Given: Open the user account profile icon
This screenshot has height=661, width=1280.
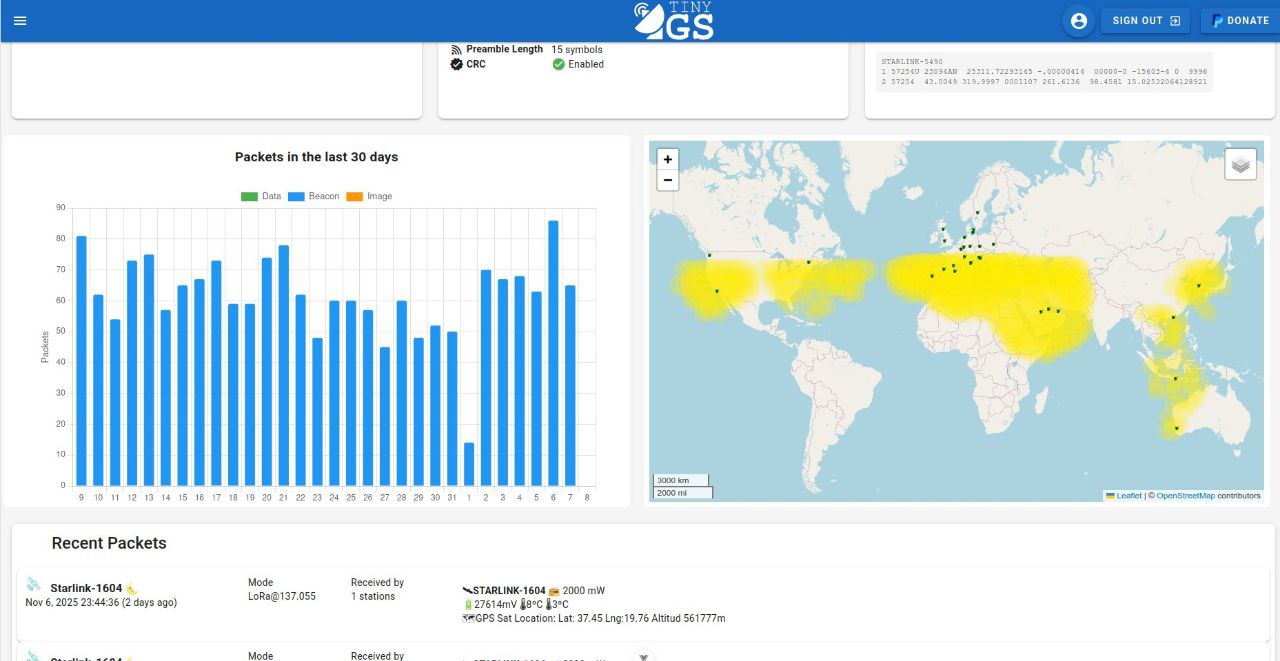Looking at the screenshot, I should (x=1078, y=20).
